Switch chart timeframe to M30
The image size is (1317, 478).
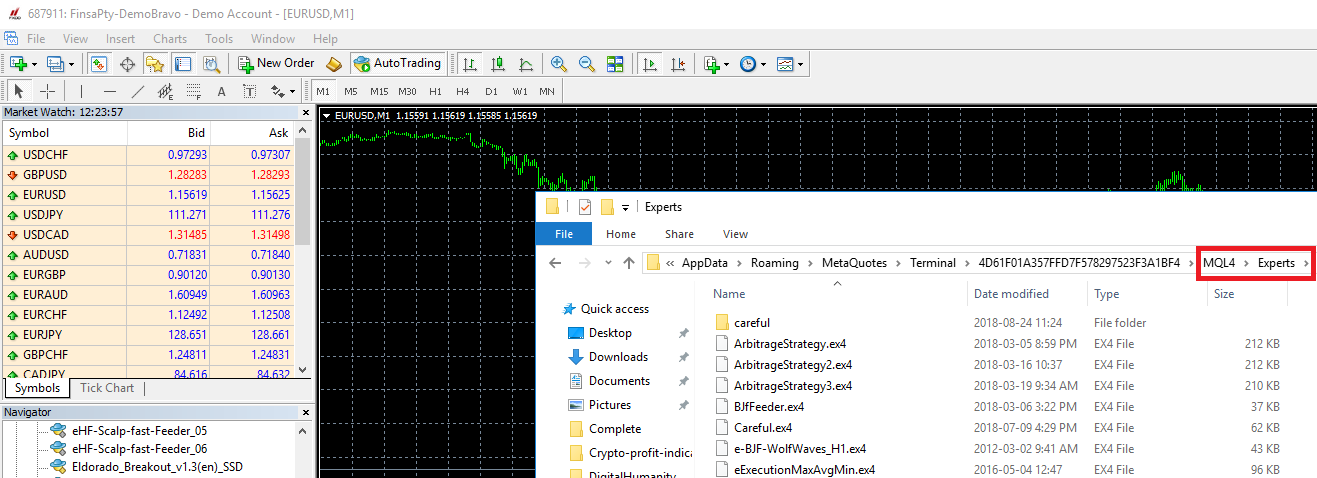[407, 91]
